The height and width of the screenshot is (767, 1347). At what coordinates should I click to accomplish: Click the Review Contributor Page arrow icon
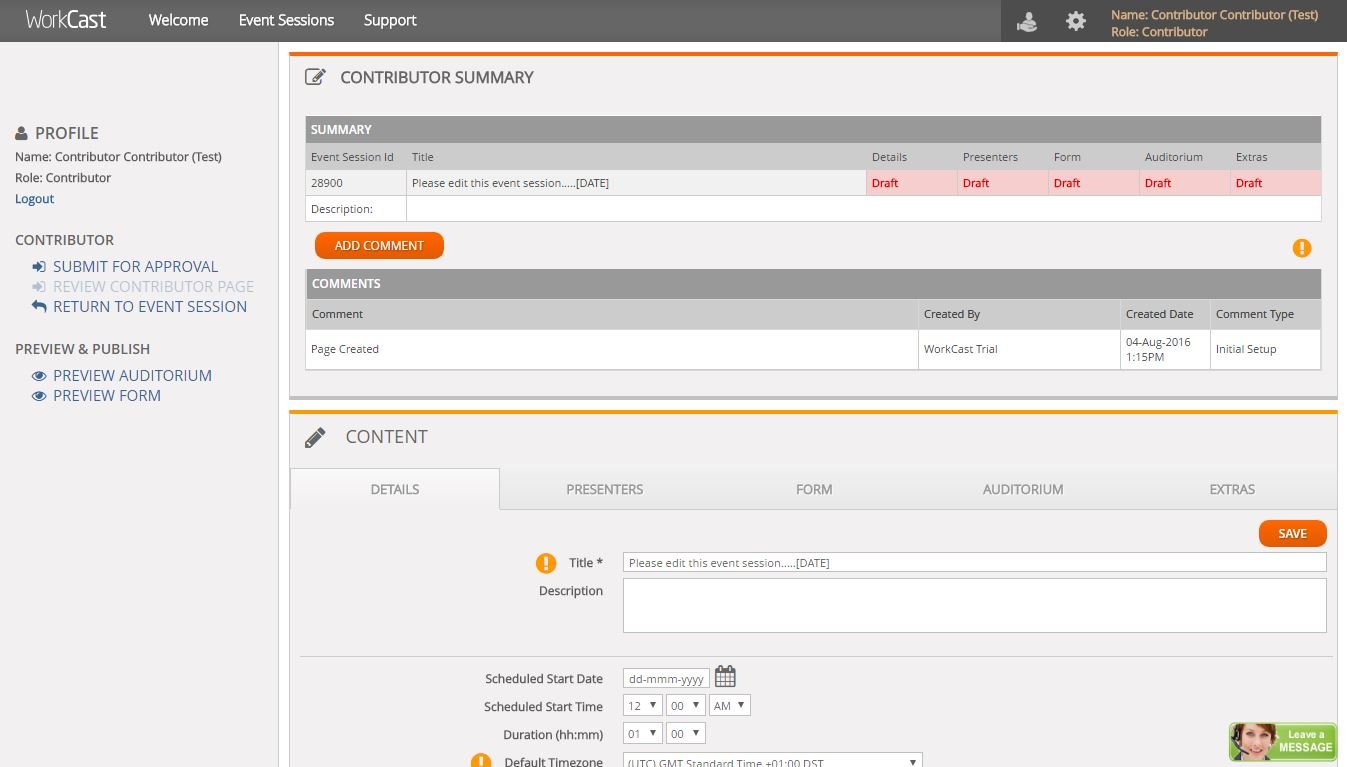(x=39, y=287)
